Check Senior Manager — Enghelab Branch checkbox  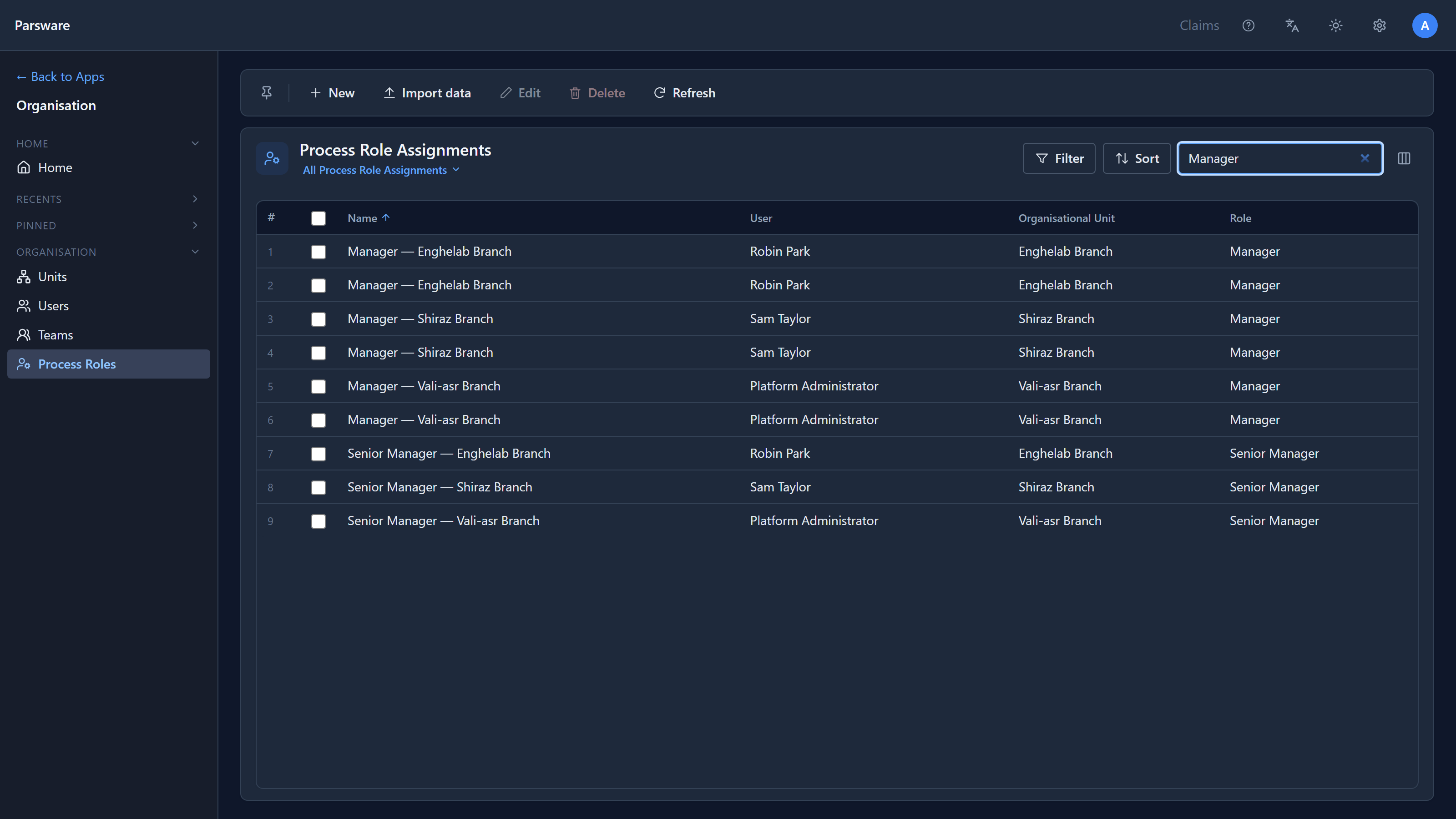coord(318,453)
